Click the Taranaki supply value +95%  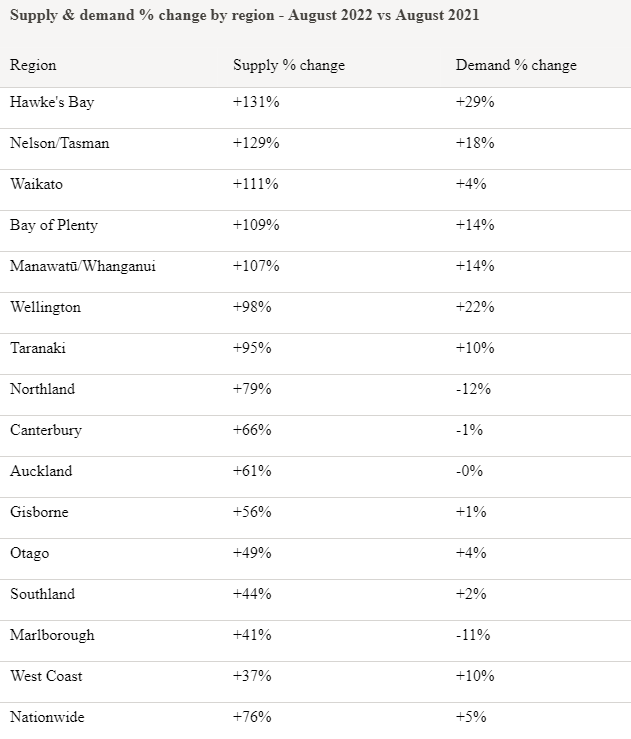(252, 348)
